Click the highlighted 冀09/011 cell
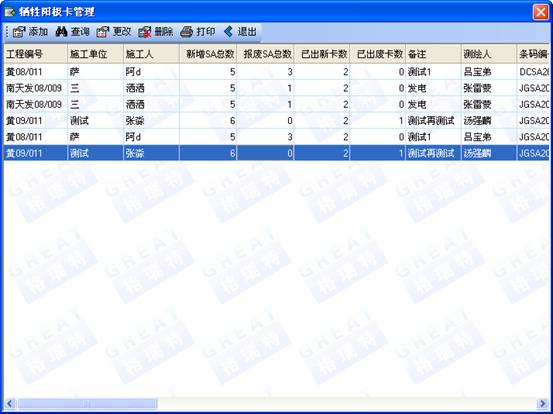 [x=36, y=153]
